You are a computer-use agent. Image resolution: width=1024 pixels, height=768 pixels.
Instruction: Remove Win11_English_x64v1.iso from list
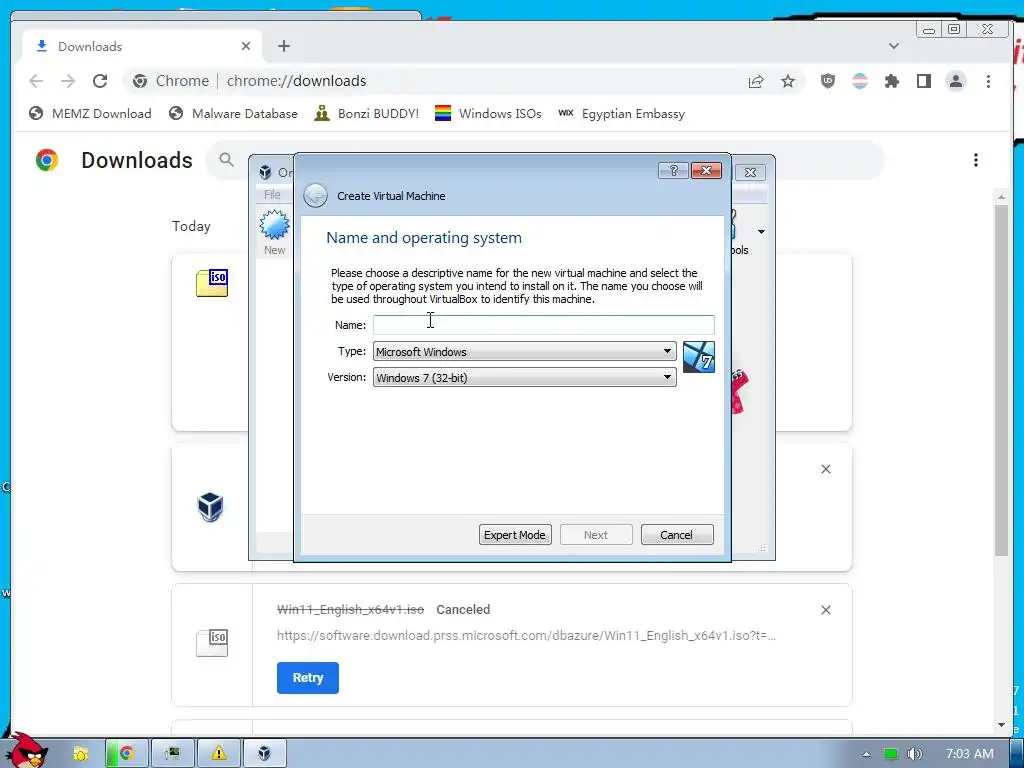click(825, 610)
